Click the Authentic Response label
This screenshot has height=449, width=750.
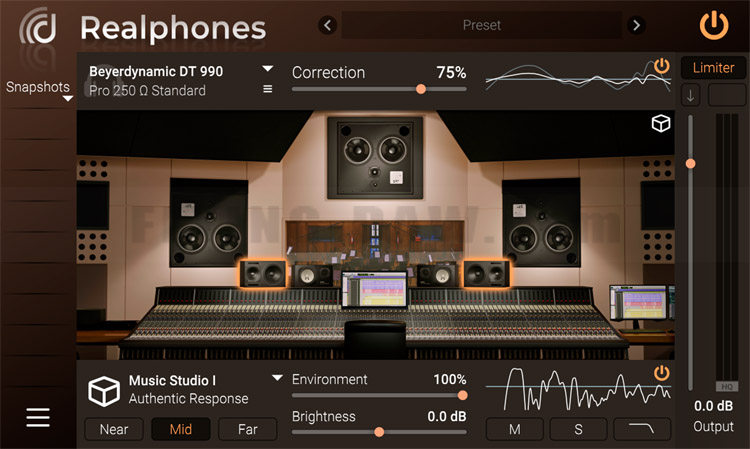pos(188,399)
